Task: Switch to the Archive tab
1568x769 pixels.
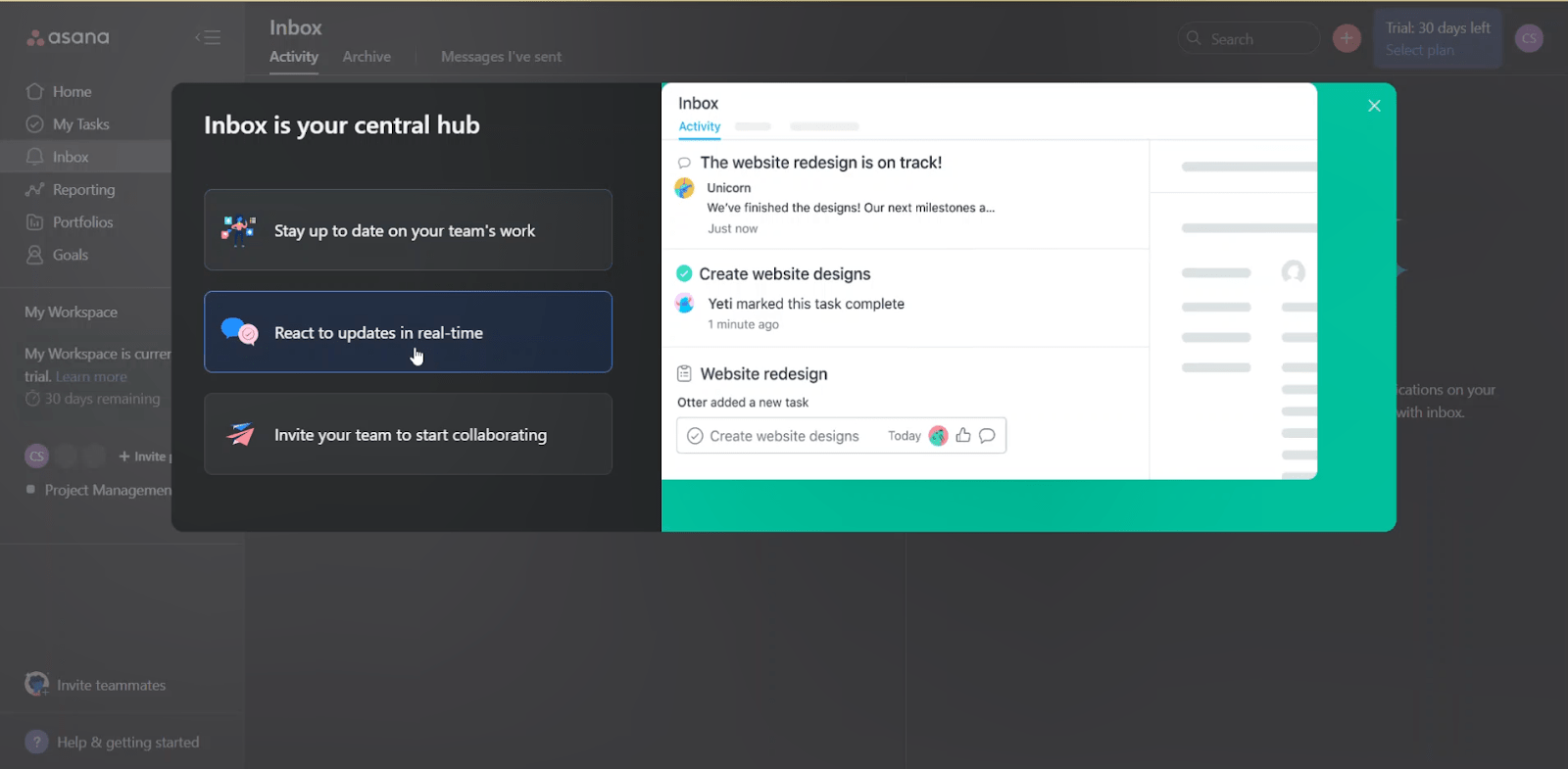Action: [x=367, y=57]
